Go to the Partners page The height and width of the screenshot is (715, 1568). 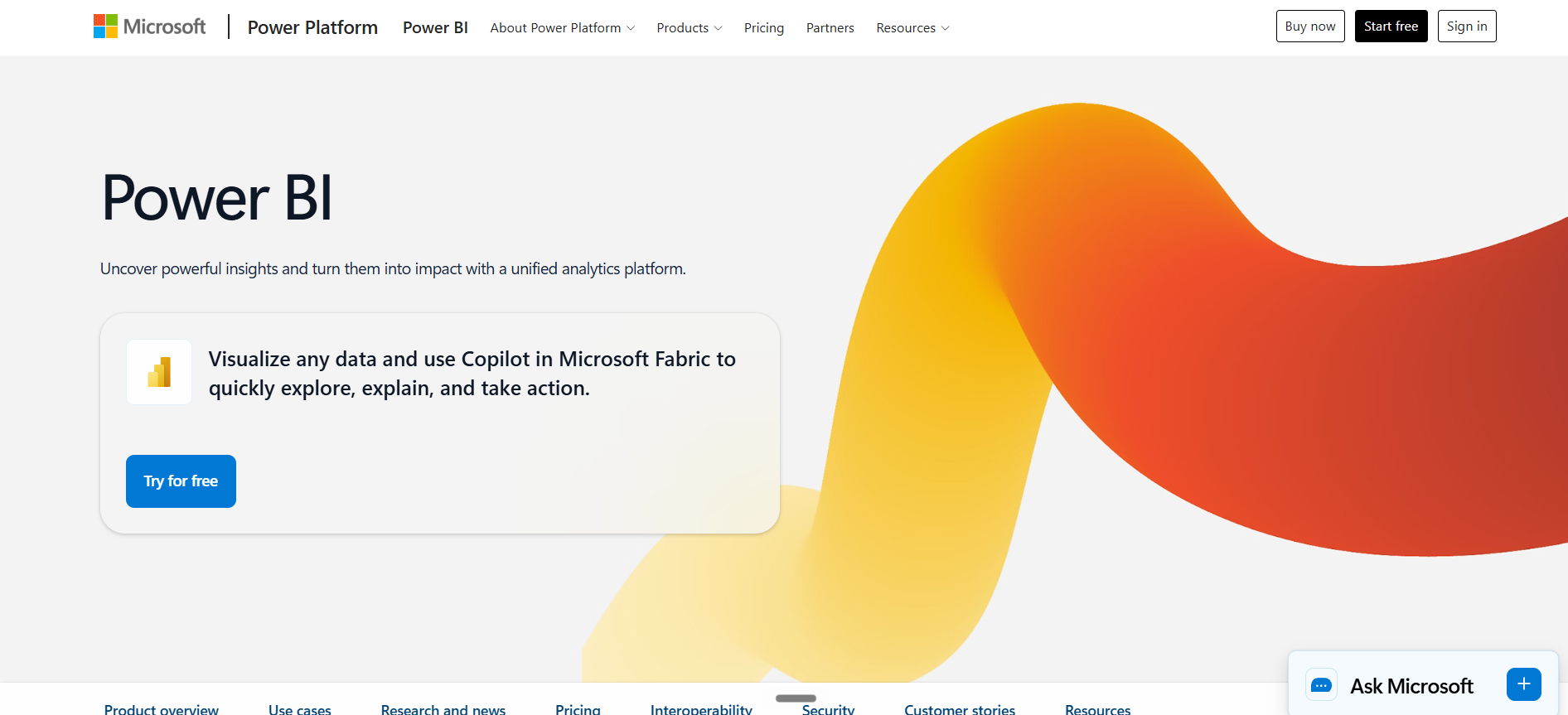tap(830, 27)
